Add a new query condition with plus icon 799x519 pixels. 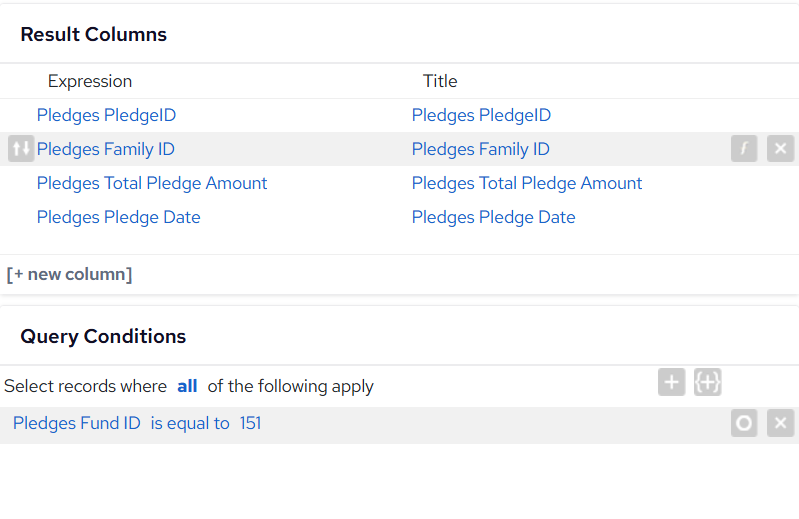point(672,382)
